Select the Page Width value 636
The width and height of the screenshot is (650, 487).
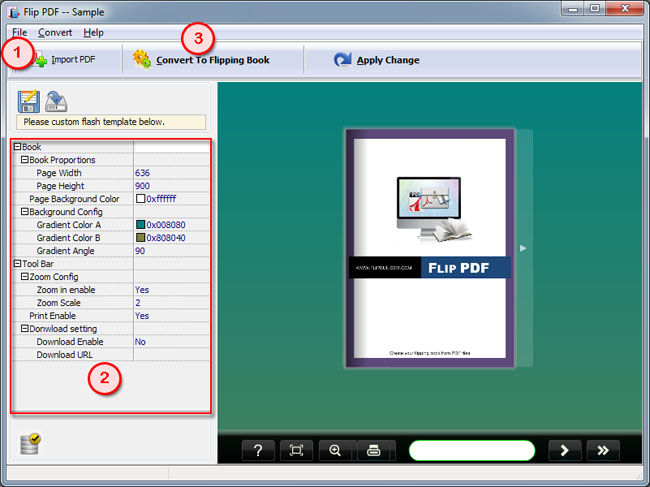[142, 173]
